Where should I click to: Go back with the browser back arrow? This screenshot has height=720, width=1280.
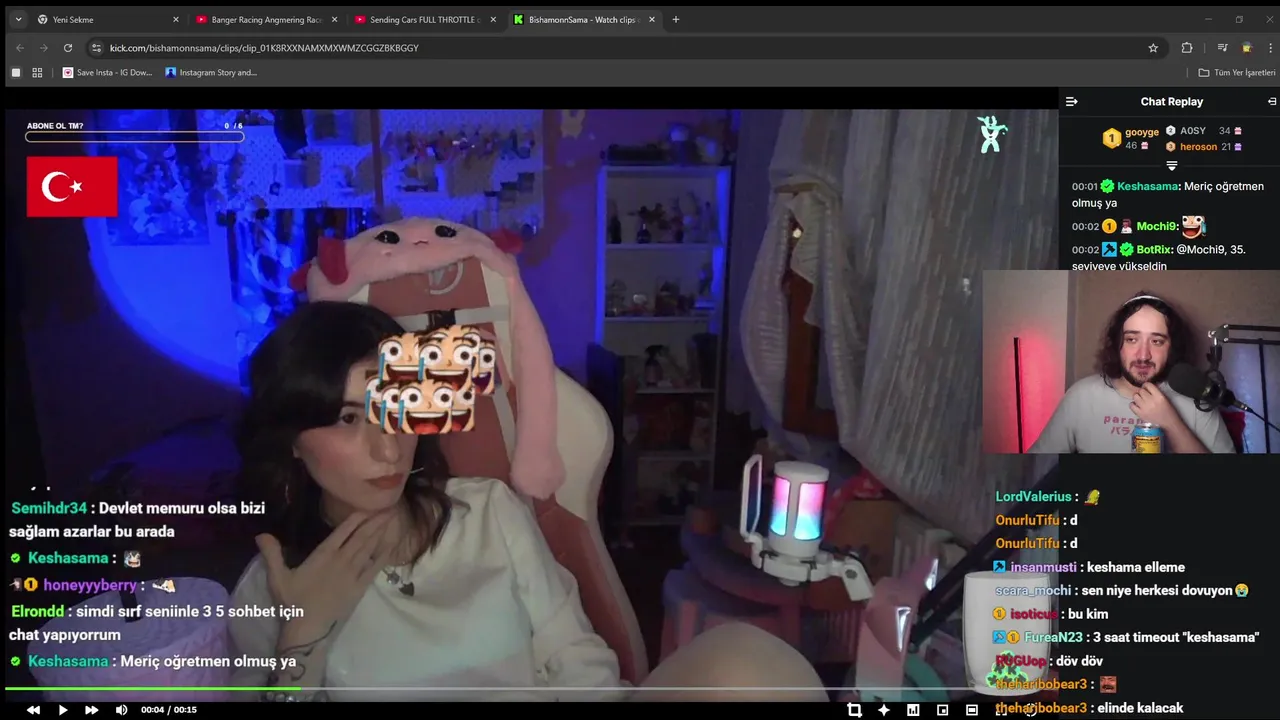click(x=20, y=47)
